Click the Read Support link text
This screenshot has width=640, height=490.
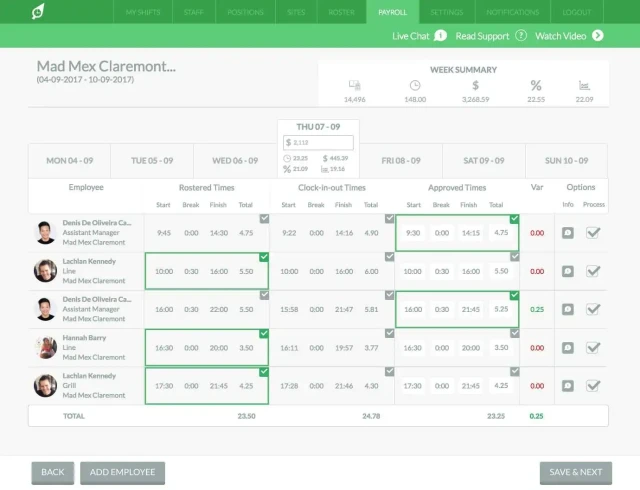coord(482,36)
